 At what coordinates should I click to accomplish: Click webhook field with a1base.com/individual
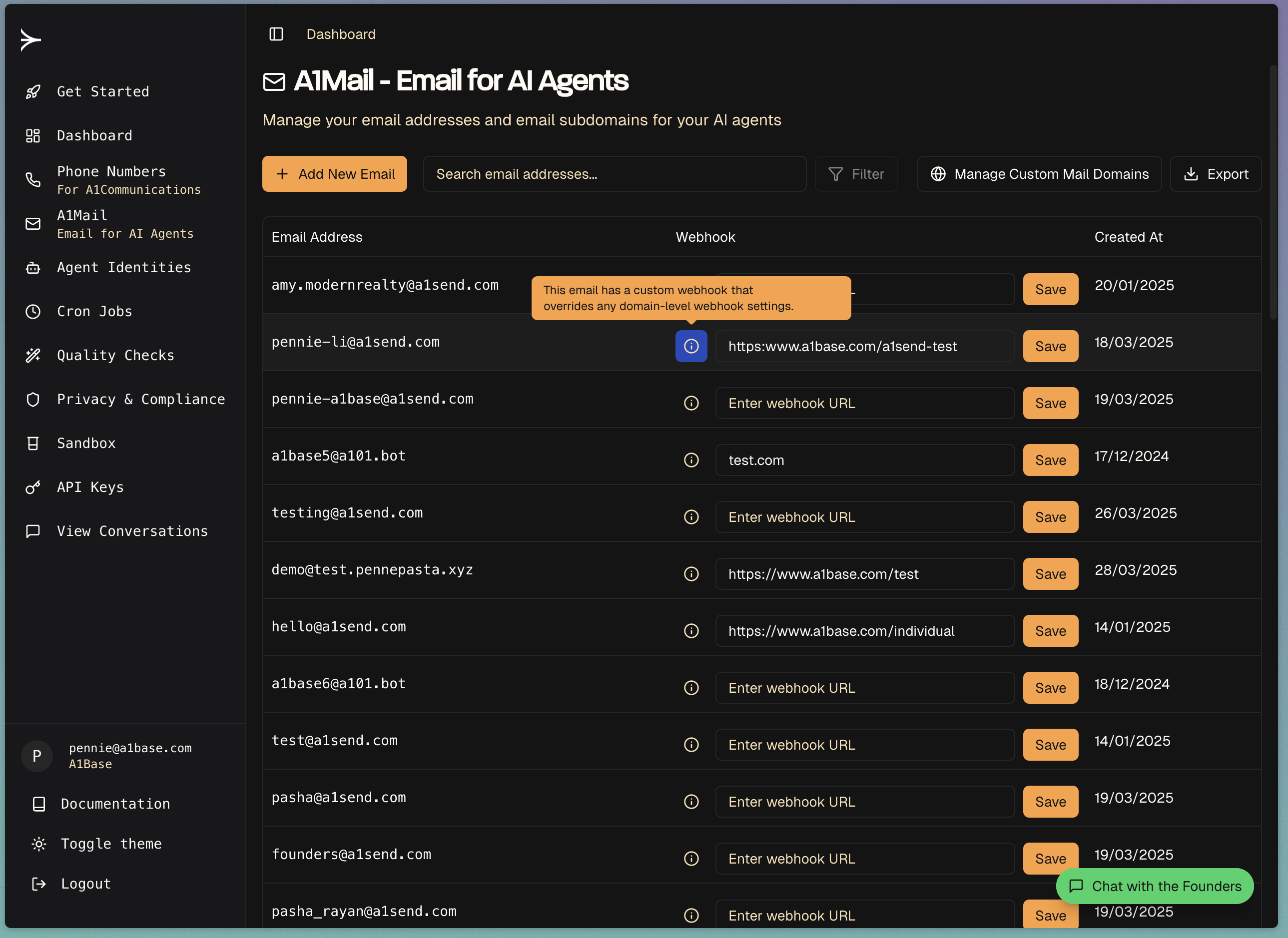click(x=865, y=631)
